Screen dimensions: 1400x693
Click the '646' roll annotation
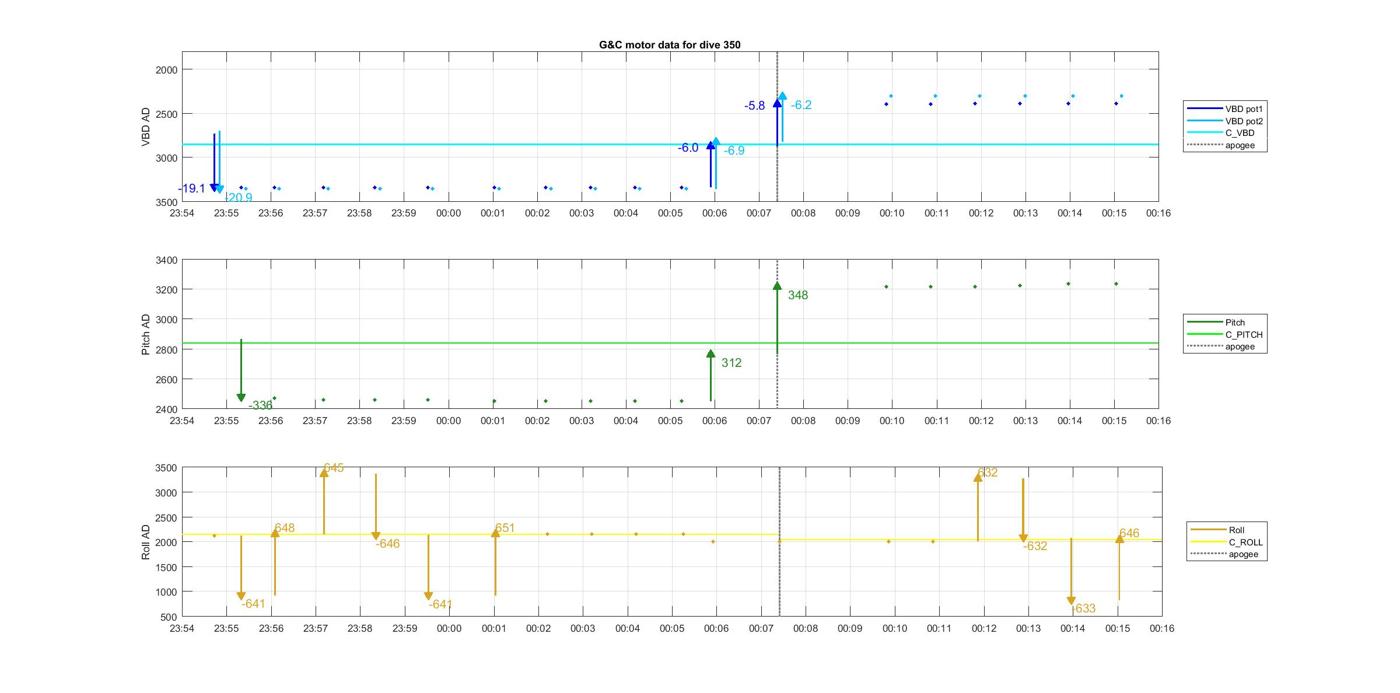coord(1129,534)
